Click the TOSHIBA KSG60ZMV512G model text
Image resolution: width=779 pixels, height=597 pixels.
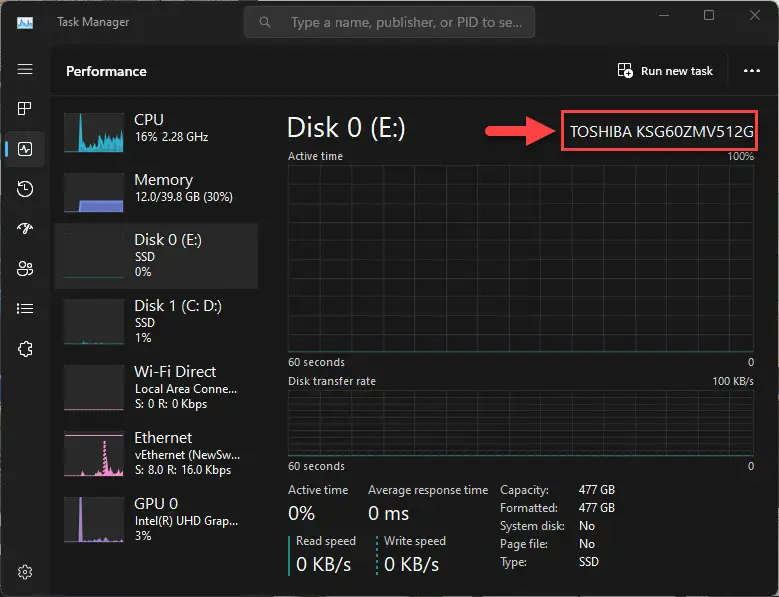pos(661,132)
